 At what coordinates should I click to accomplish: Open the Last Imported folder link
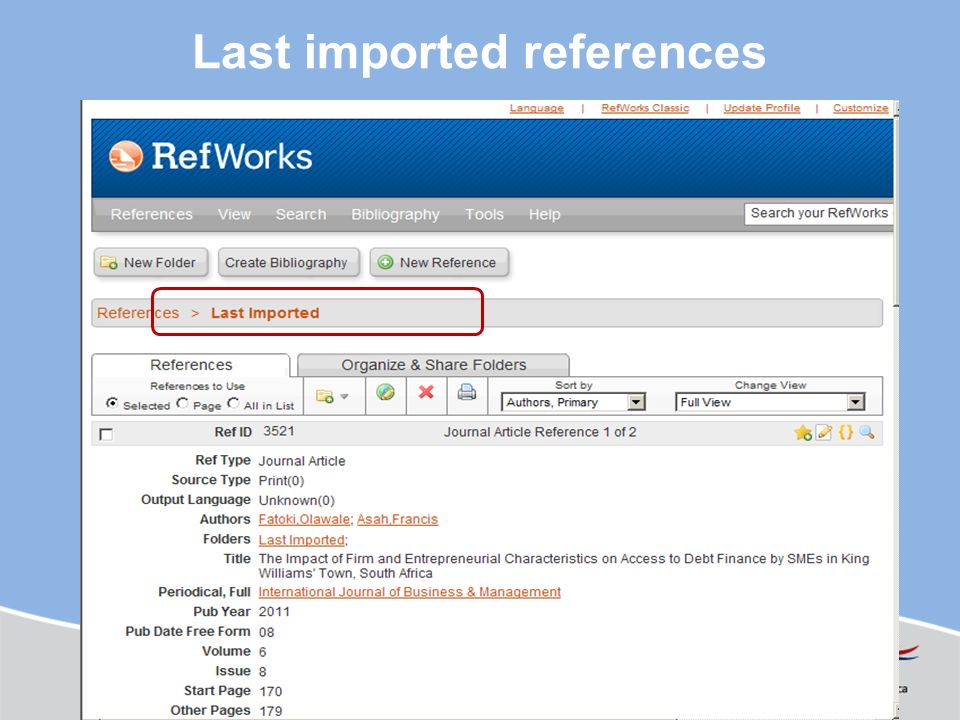tap(302, 539)
